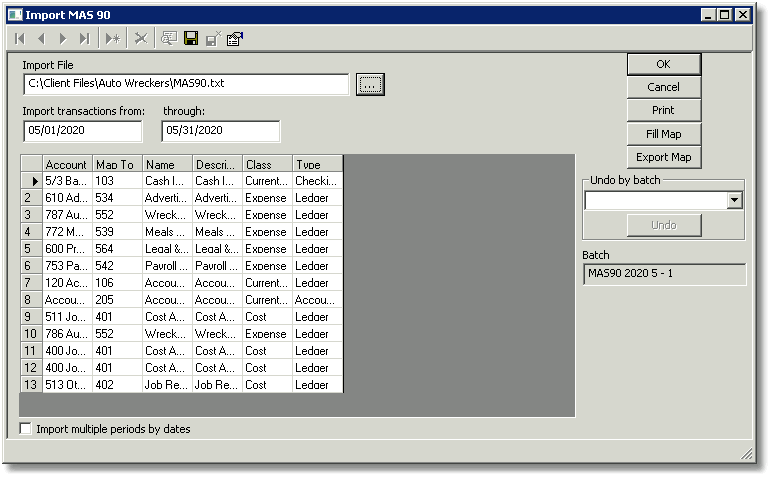The image size is (771, 478).
Task: Go to next record arrow
Action: [63, 38]
